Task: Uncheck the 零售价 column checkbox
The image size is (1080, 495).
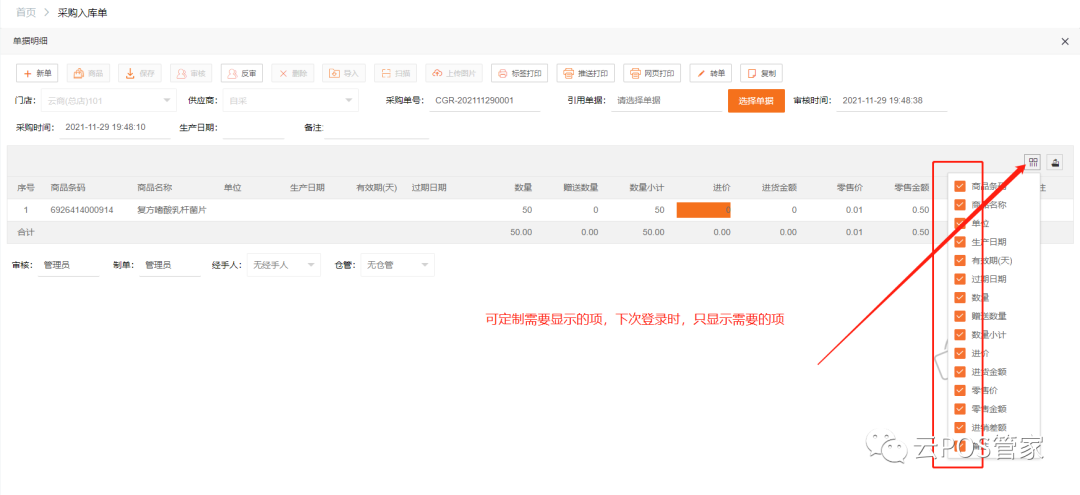Action: 959,390
